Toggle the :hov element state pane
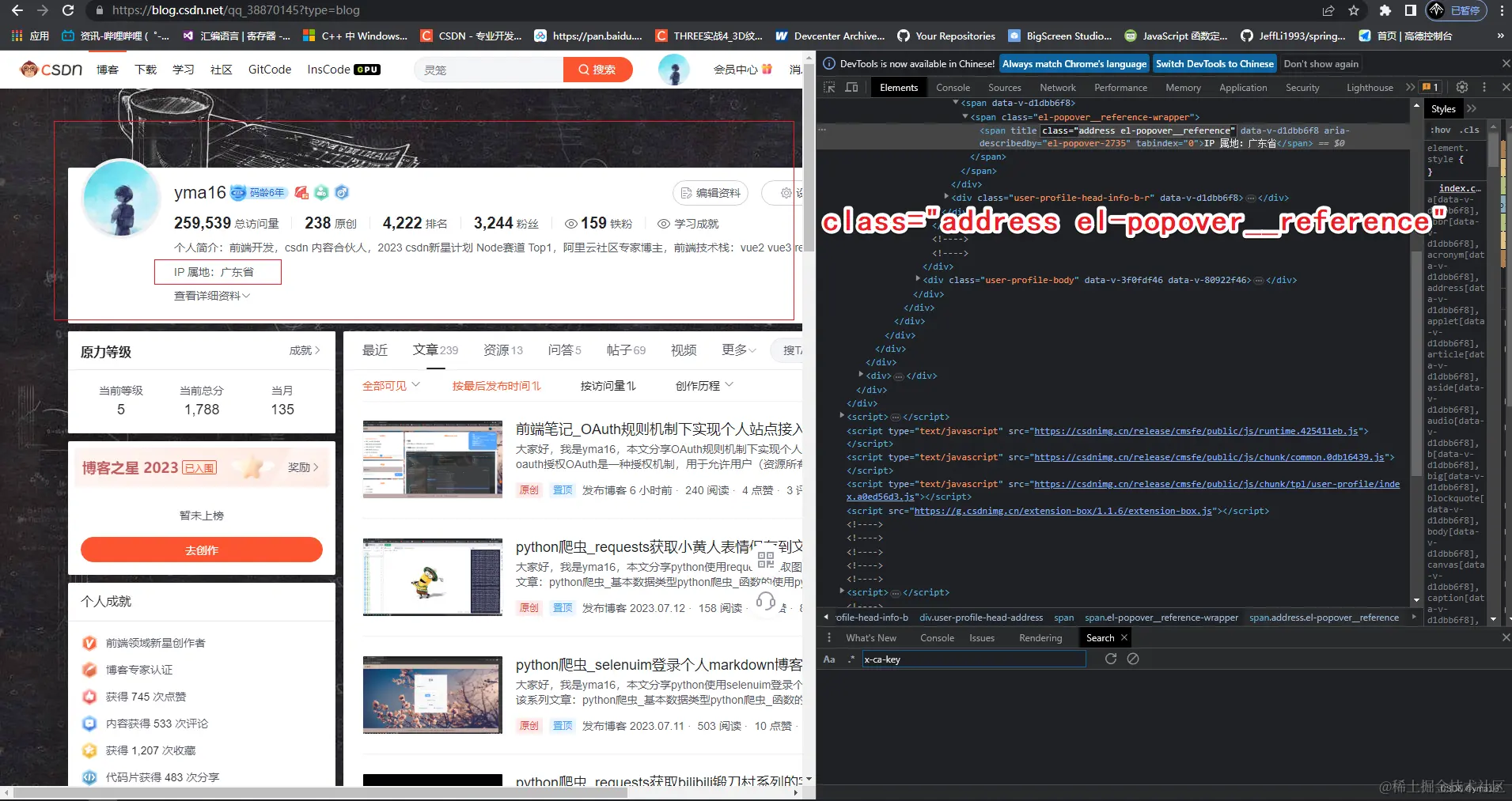The width and height of the screenshot is (1512, 801). click(x=1441, y=130)
